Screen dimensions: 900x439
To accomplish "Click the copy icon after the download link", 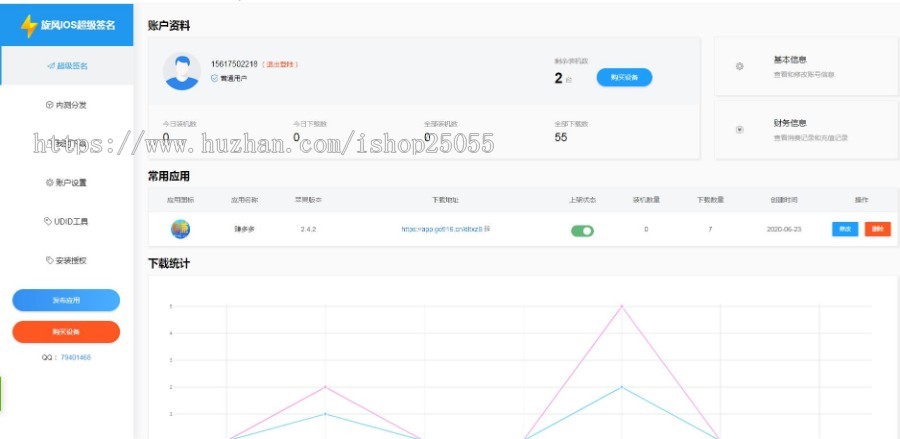I will point(487,229).
